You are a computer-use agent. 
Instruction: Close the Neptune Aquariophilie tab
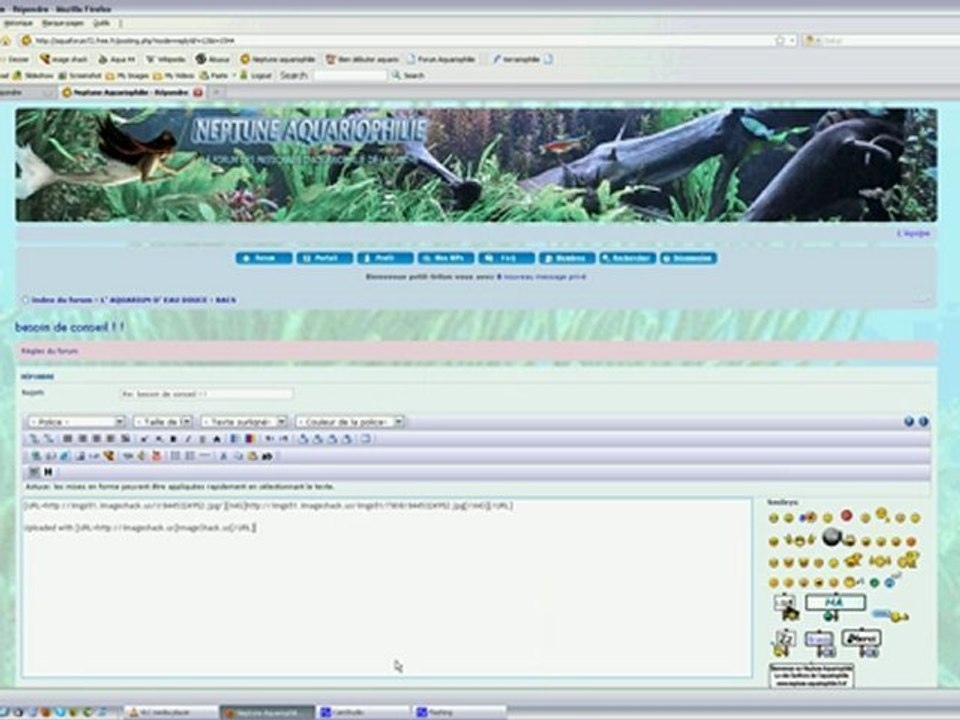tap(198, 92)
